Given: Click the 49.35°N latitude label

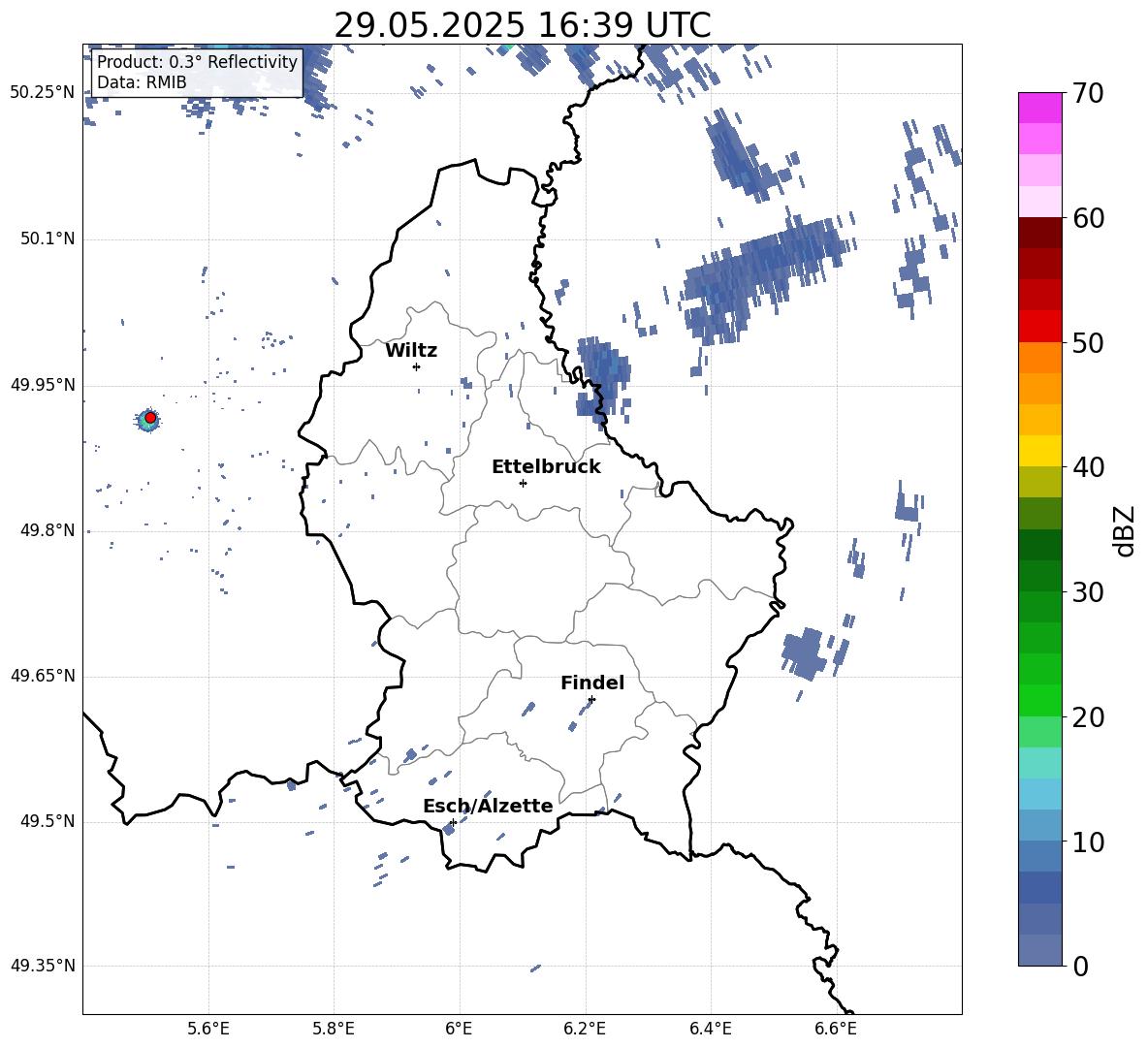Looking at the screenshot, I should tap(43, 966).
